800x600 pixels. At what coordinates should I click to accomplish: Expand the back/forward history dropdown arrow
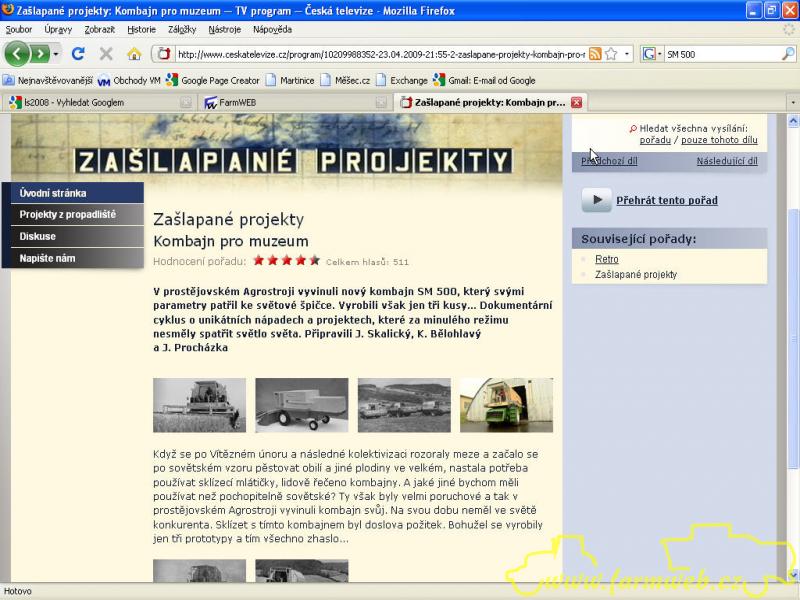pos(57,54)
